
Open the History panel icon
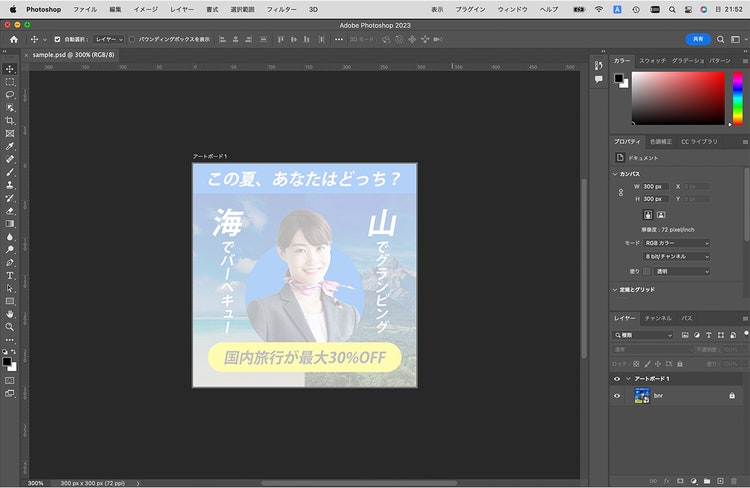598,66
